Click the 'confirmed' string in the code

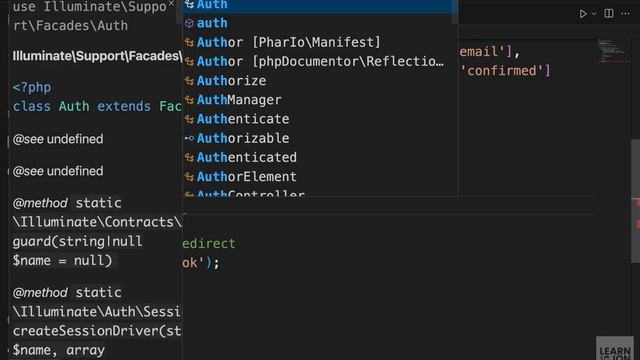coord(502,71)
